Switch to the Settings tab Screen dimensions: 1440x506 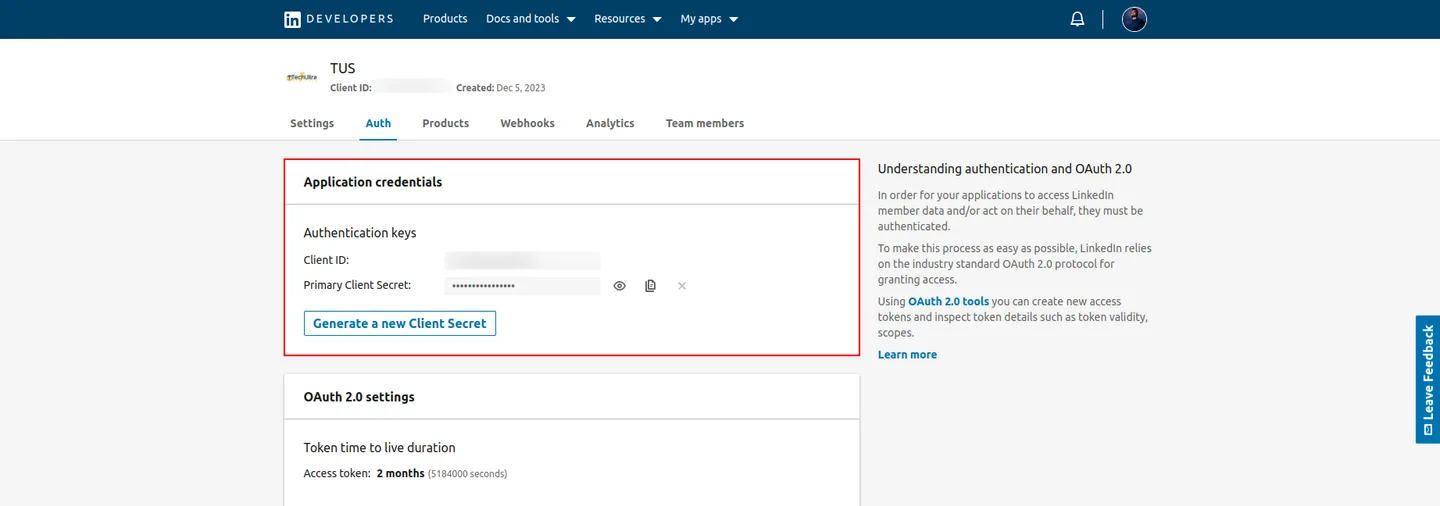312,123
